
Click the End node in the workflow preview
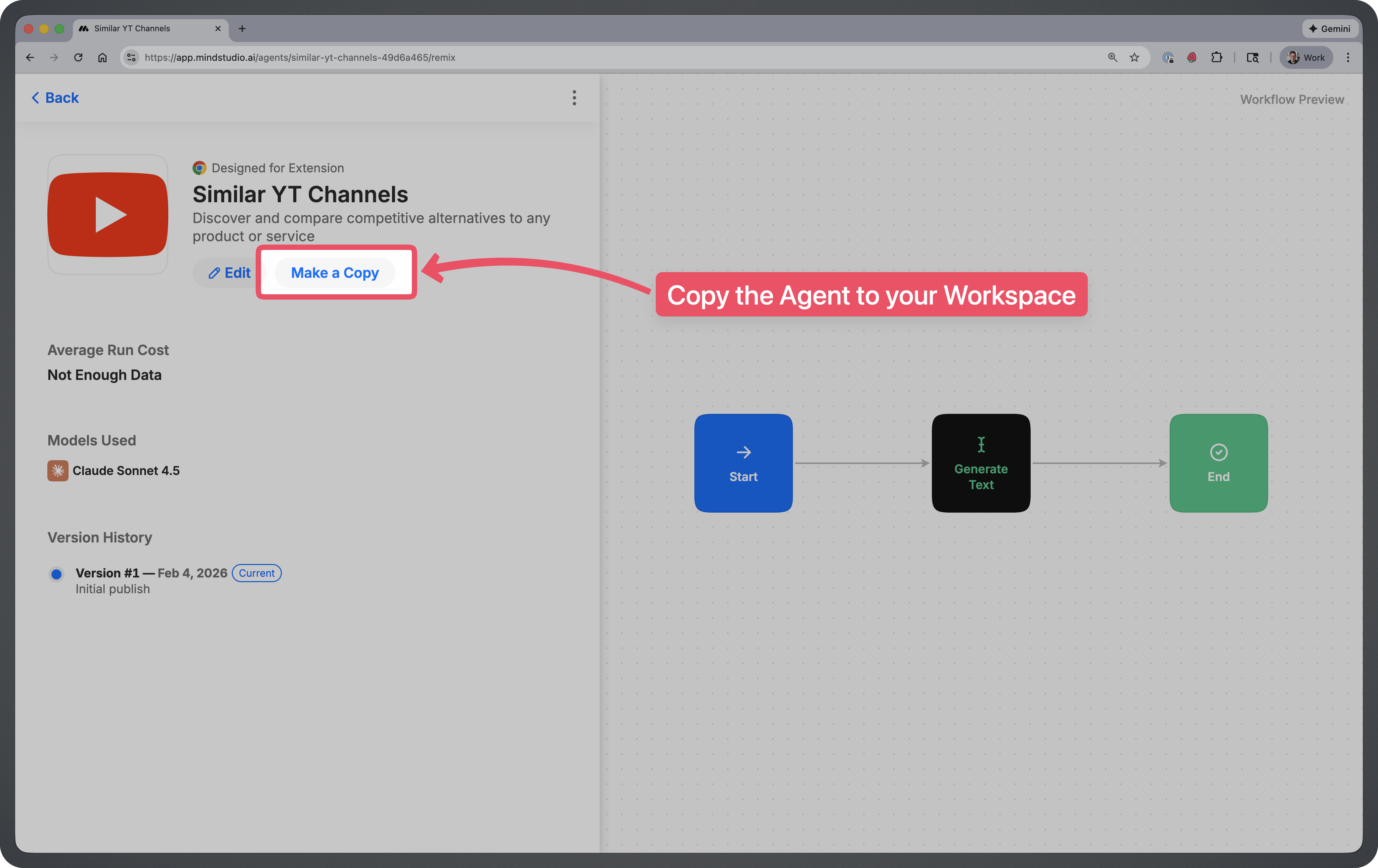pos(1218,463)
